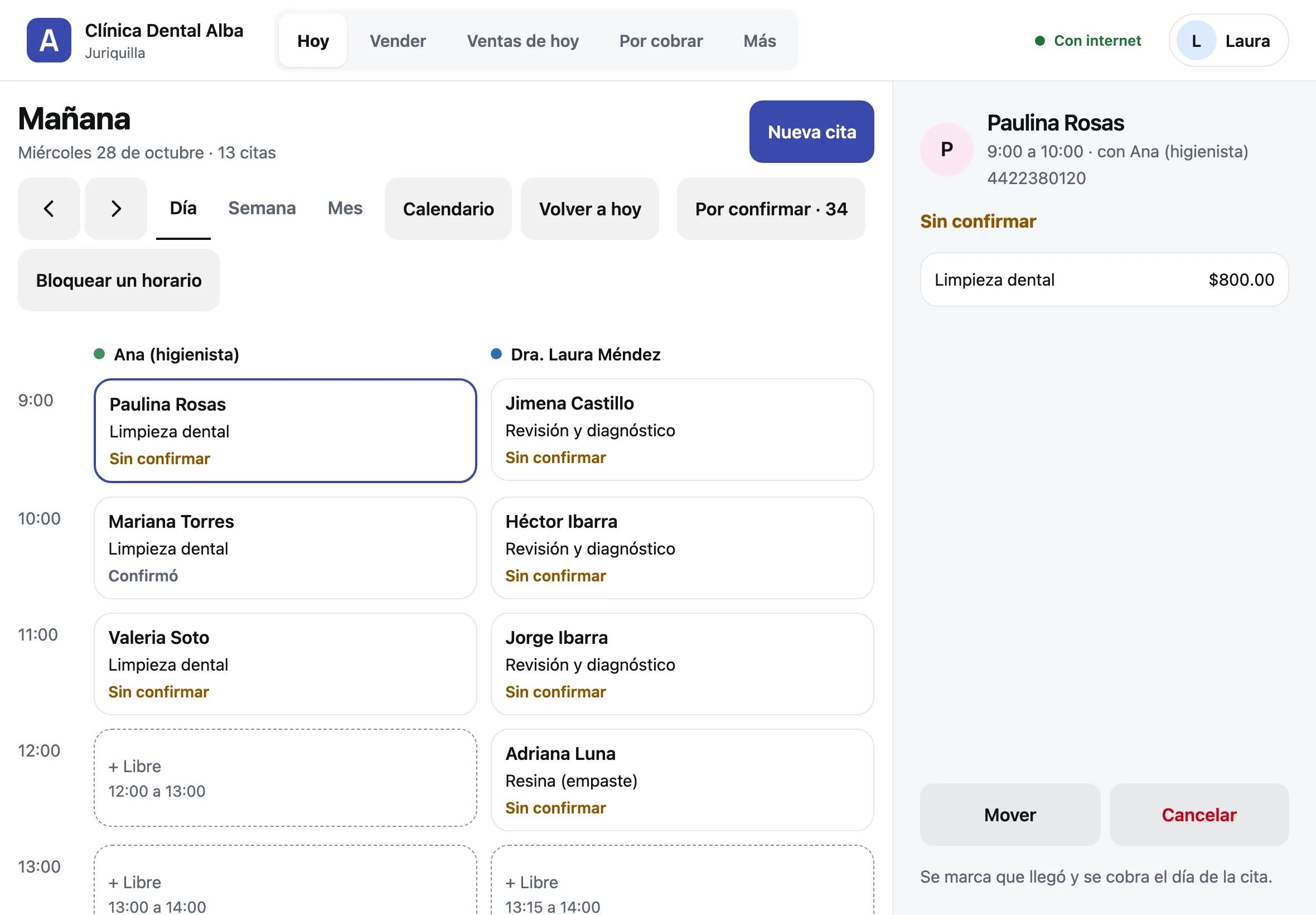The height and width of the screenshot is (915, 1316).
Task: Click Bloquear un horario
Action: coord(119,280)
